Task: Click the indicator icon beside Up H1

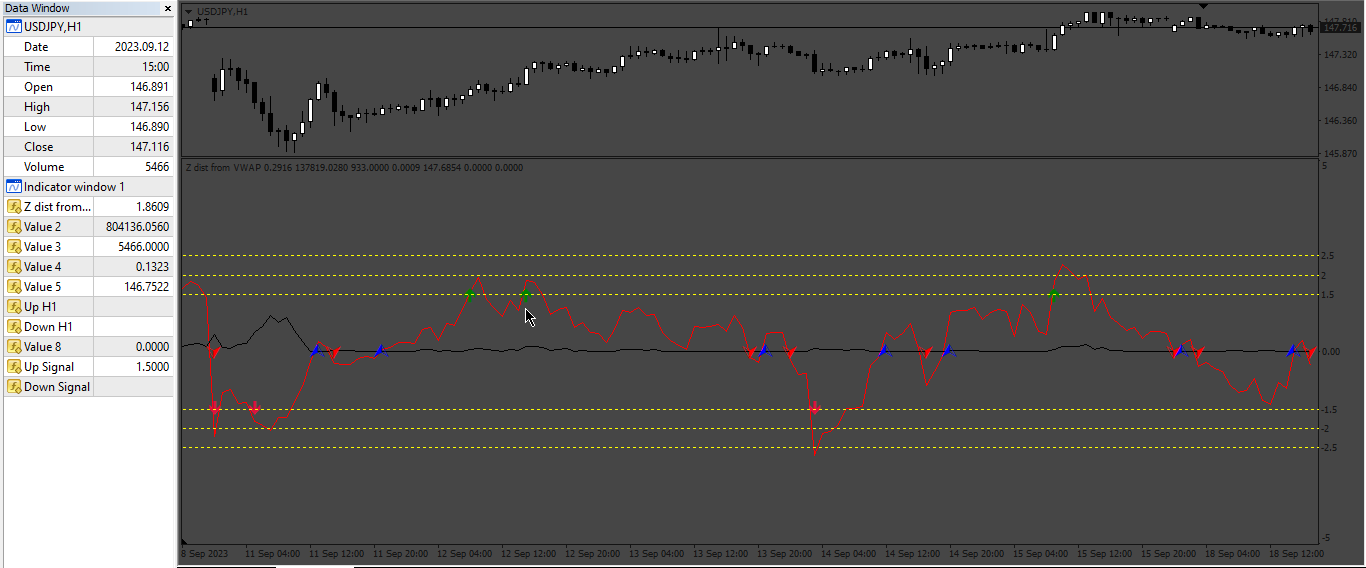Action: coord(14,307)
